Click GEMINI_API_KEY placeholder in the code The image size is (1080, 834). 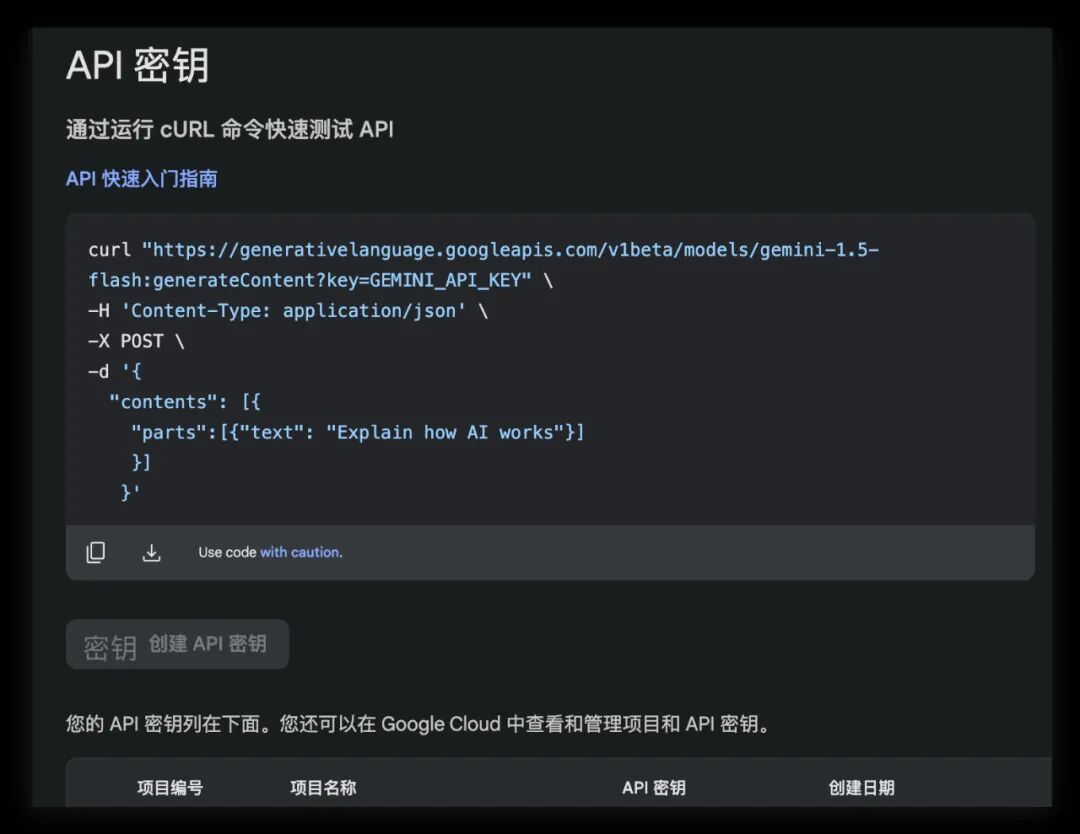445,280
